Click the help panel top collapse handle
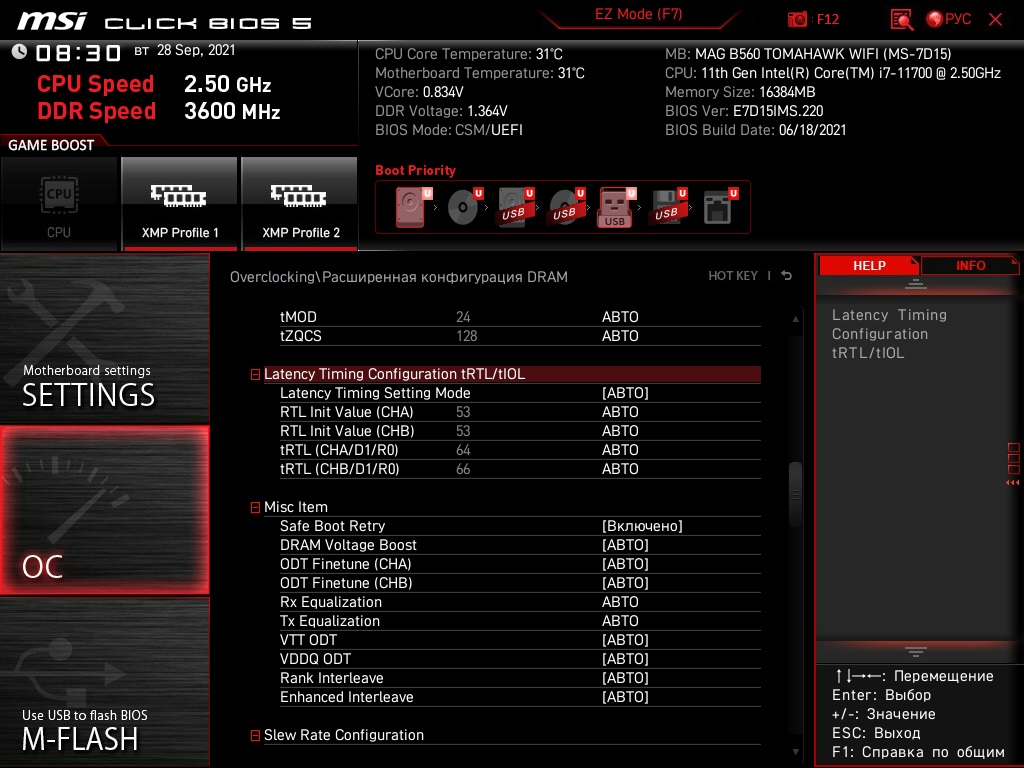 [x=916, y=284]
